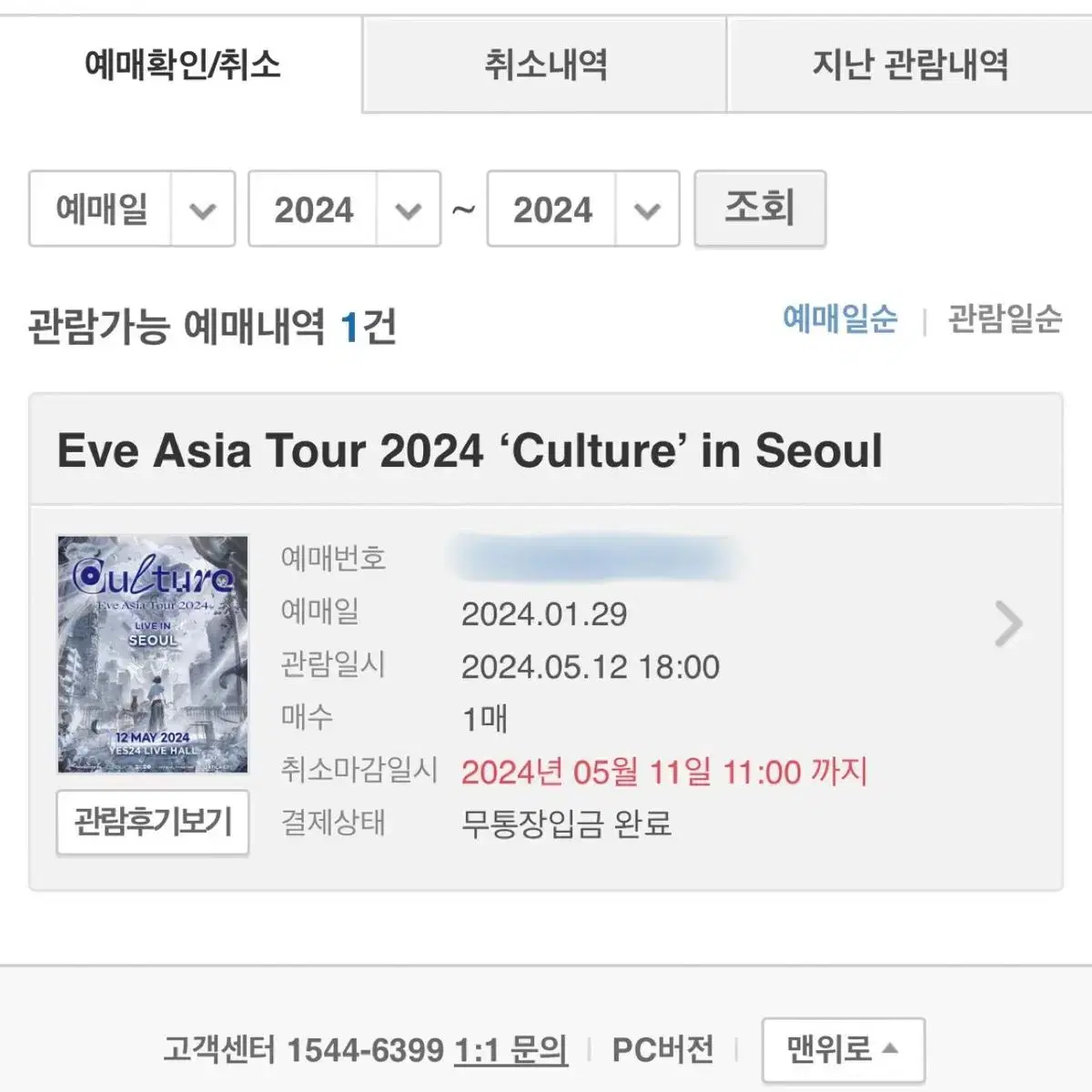Click the Culture concert poster thumbnail
Viewport: 1092px width, 1092px height.
pos(153,654)
